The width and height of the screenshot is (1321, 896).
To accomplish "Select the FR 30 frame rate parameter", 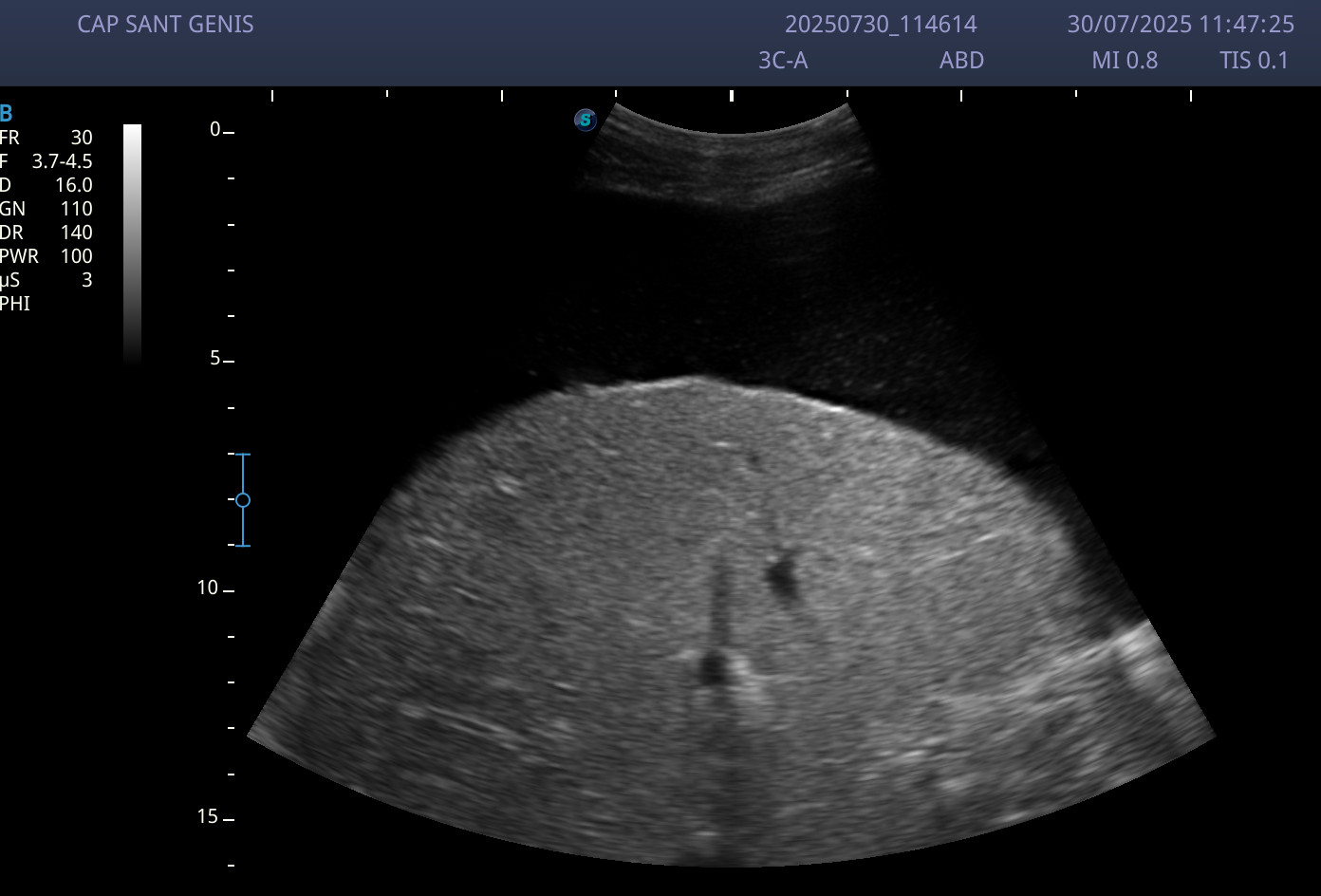I will [46, 138].
